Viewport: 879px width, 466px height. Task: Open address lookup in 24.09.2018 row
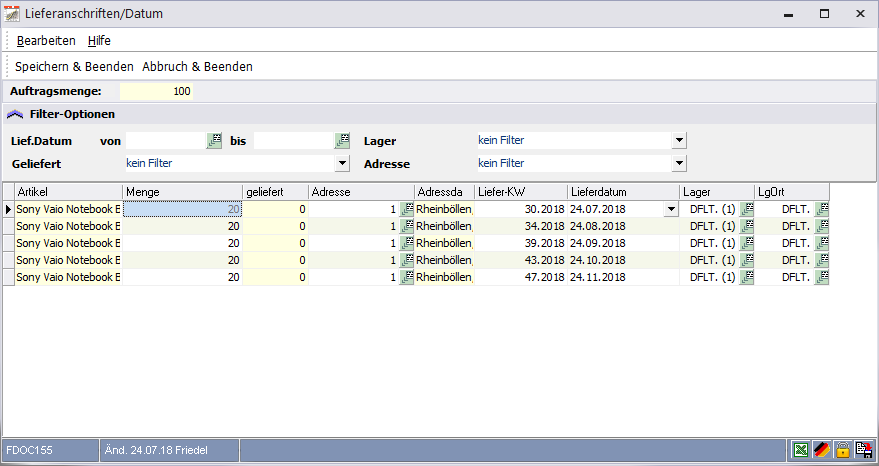point(406,243)
